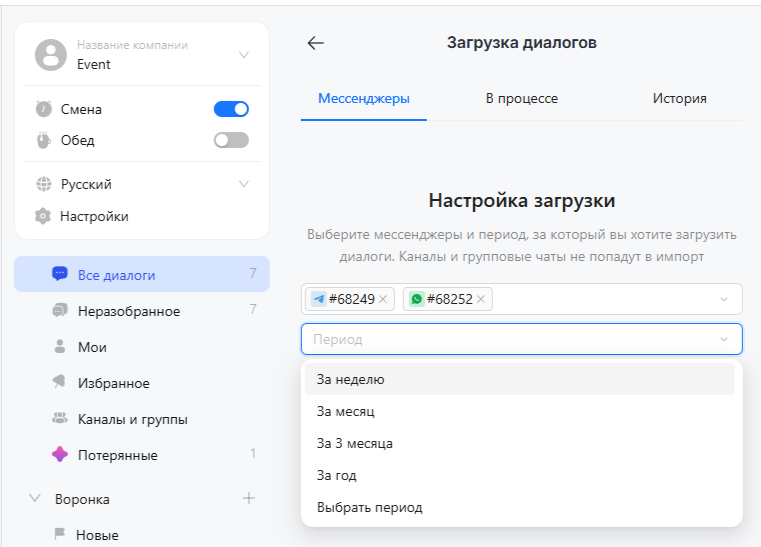Image resolution: width=761 pixels, height=547 pixels.
Task: Click the Период input field
Action: [x=510, y=339]
